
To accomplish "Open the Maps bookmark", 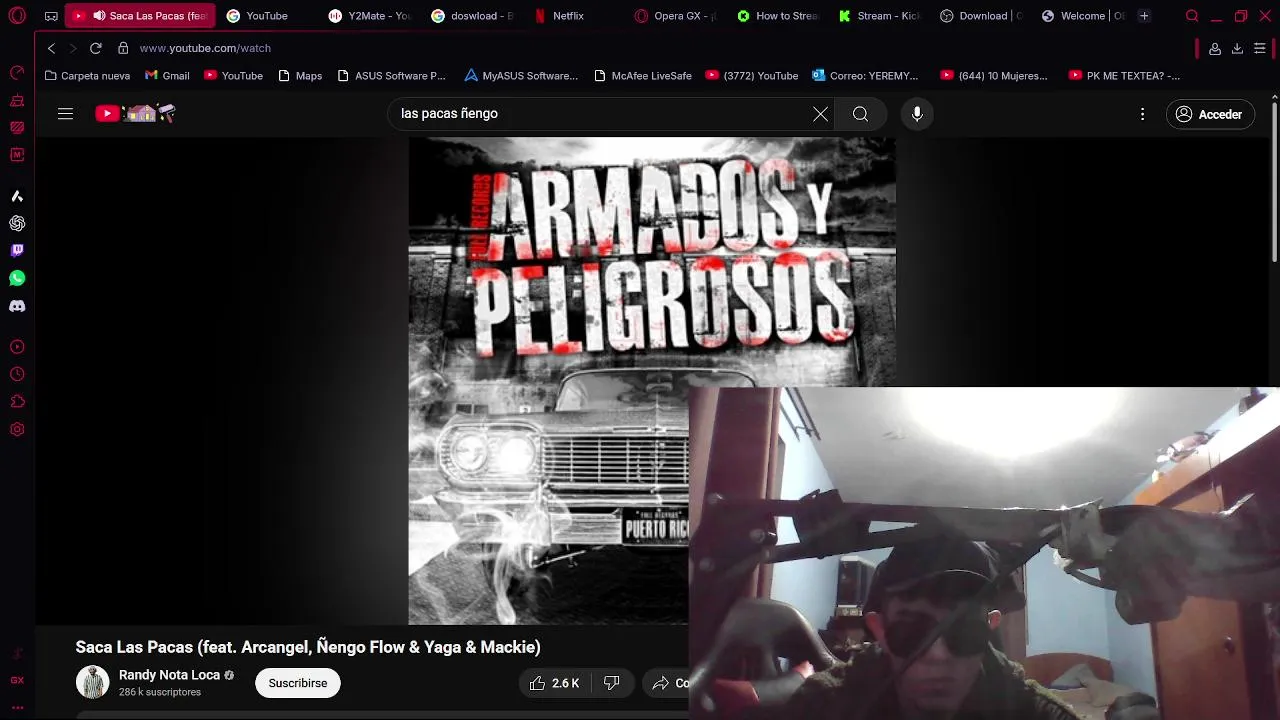I will pos(300,76).
